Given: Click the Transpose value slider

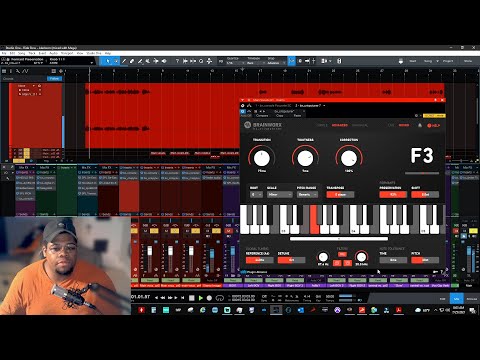Looking at the screenshot, I should tap(340, 194).
